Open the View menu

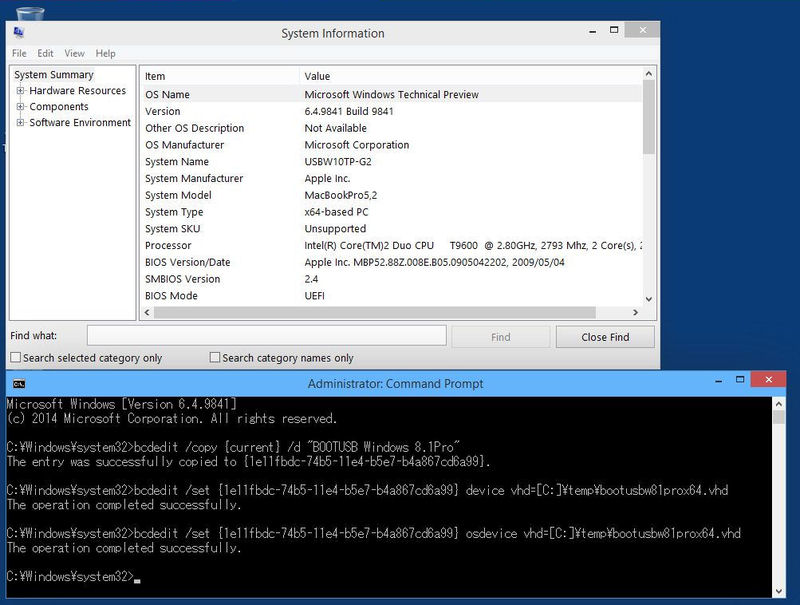(74, 53)
